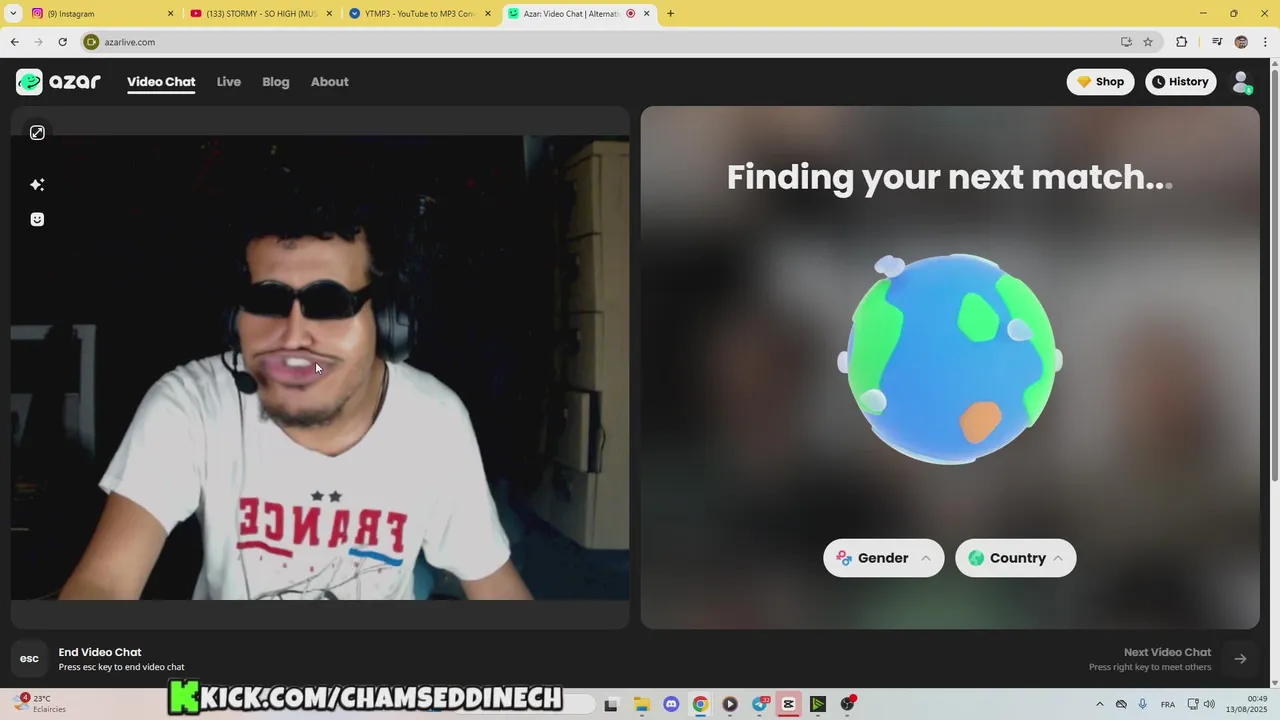Open the face filter smiley tool
The height and width of the screenshot is (720, 1280).
(x=37, y=219)
